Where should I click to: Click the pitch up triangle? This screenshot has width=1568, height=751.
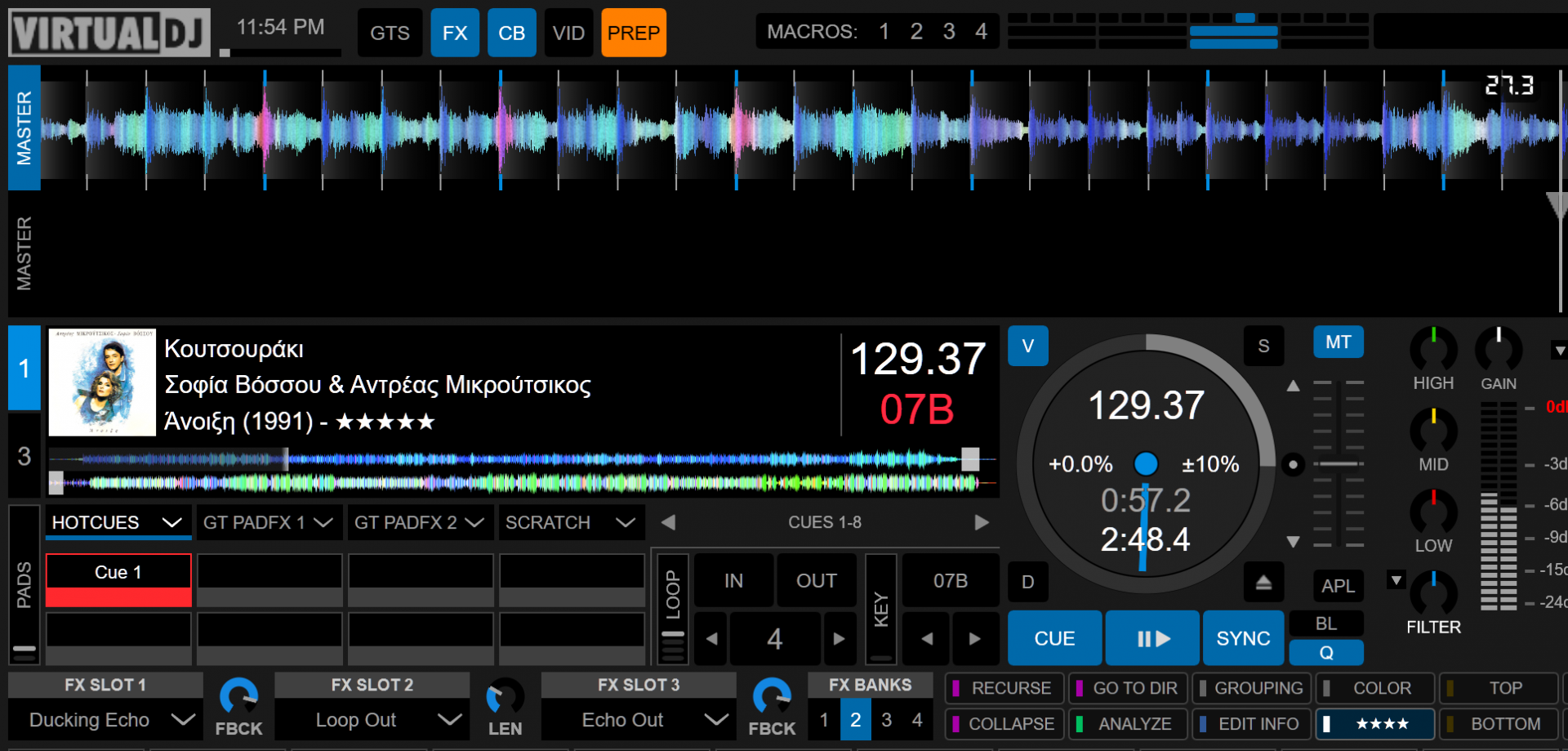click(1293, 386)
